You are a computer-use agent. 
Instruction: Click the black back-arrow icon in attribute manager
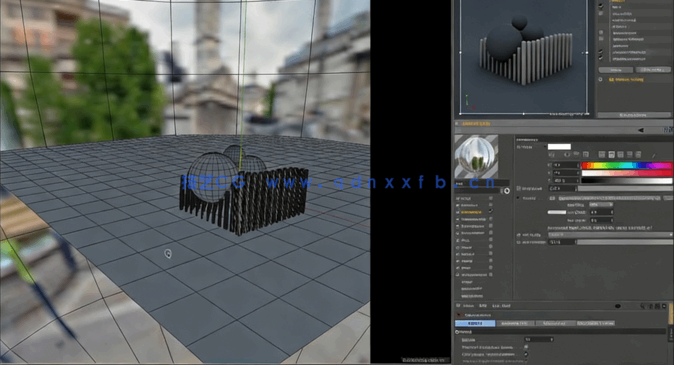click(x=618, y=306)
